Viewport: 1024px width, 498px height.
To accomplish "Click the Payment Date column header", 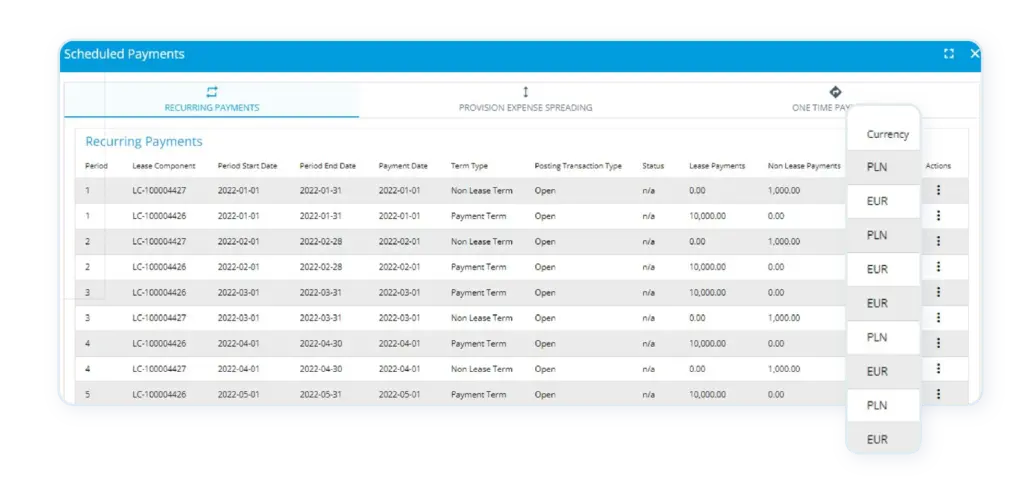I will [x=403, y=166].
